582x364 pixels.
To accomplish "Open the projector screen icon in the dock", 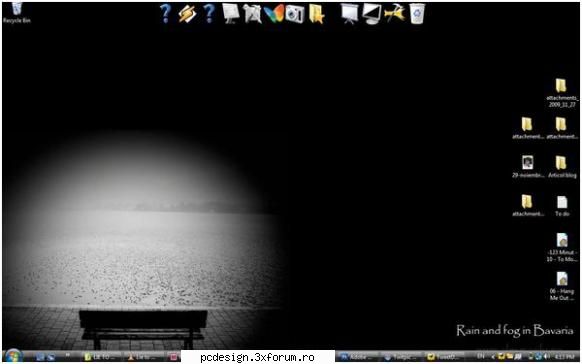I will coord(349,14).
